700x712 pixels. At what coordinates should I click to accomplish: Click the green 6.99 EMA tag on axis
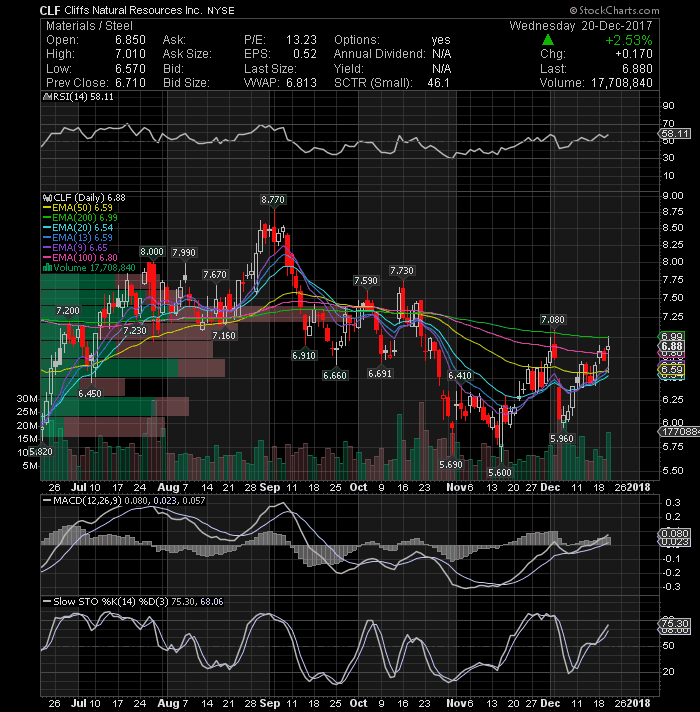coord(672,336)
